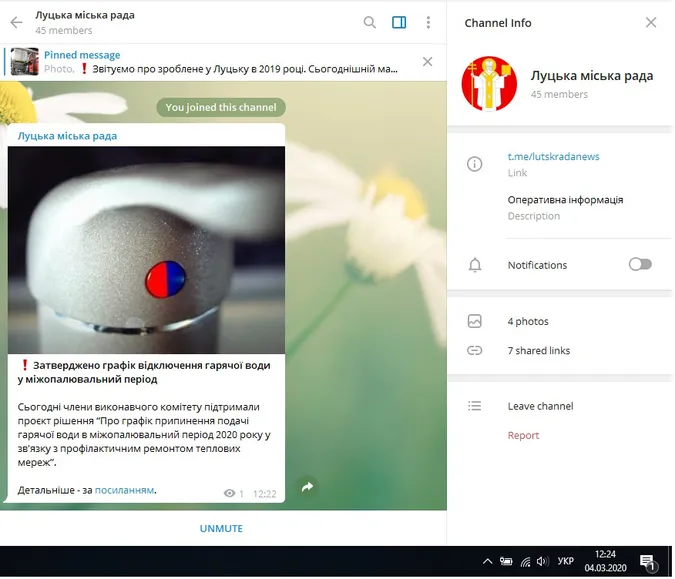Click the "You joined this channel" service message
The image size is (675, 579).
pyautogui.click(x=221, y=107)
